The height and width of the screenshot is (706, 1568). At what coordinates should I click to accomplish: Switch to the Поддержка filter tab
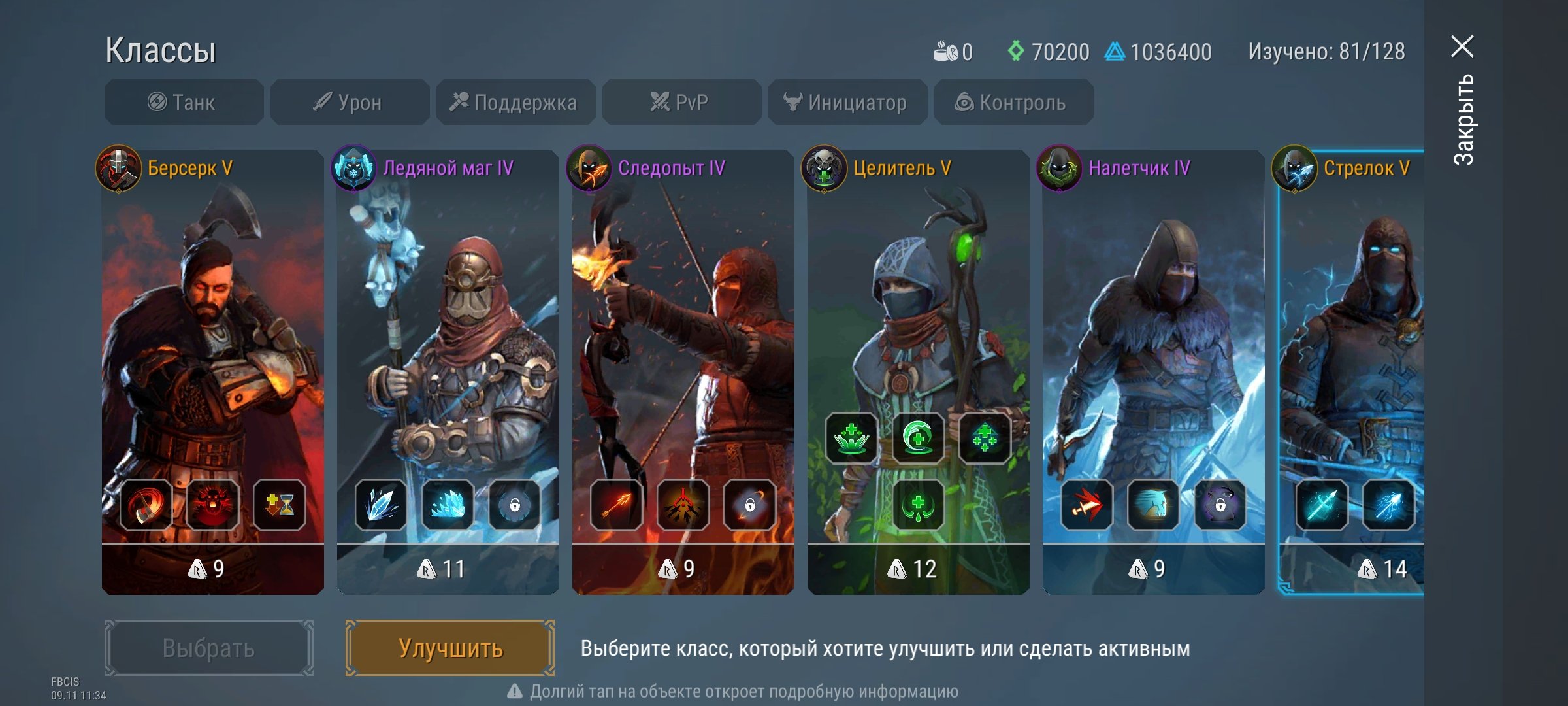click(x=515, y=103)
